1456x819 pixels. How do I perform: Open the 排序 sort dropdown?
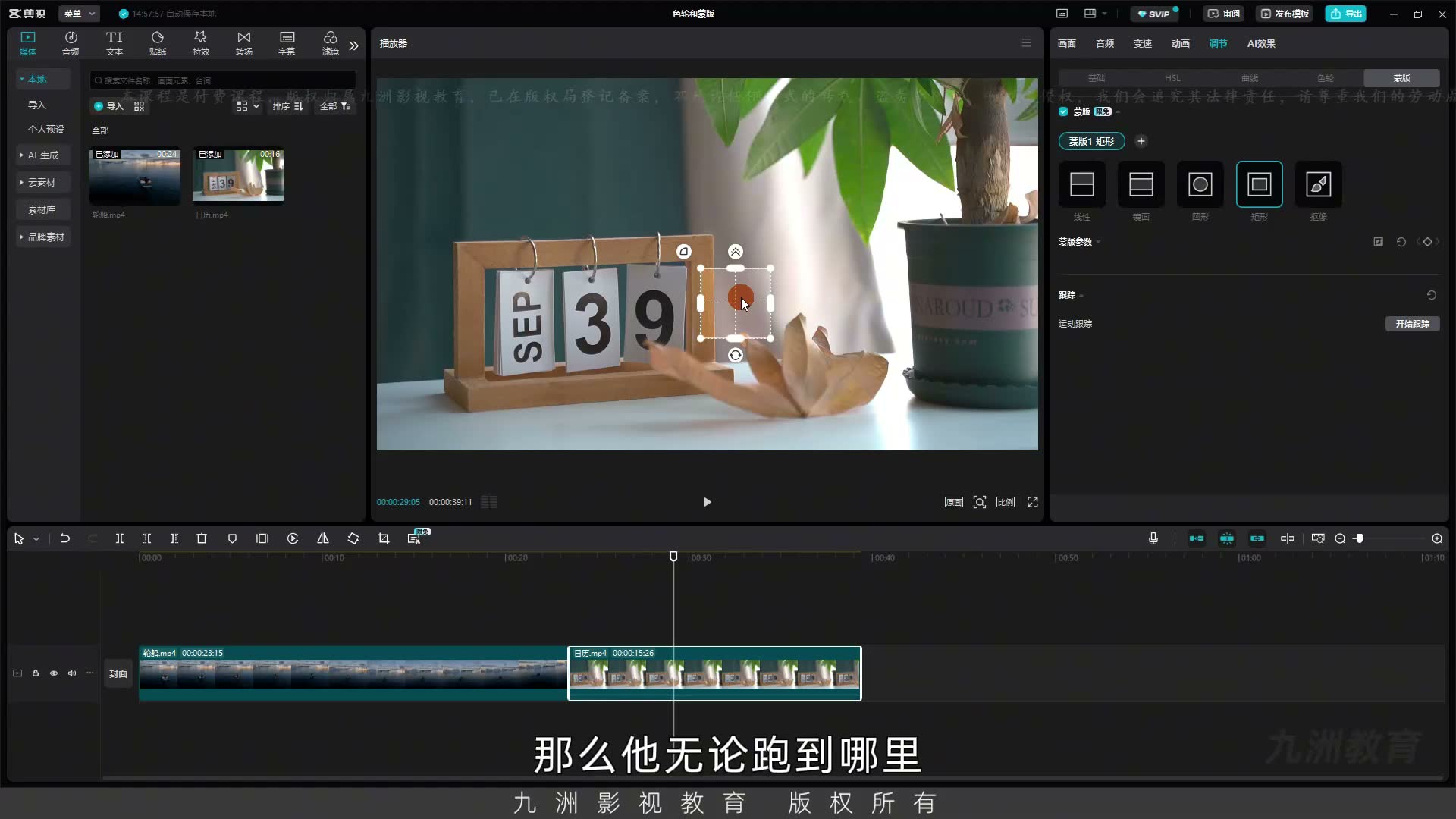288,106
